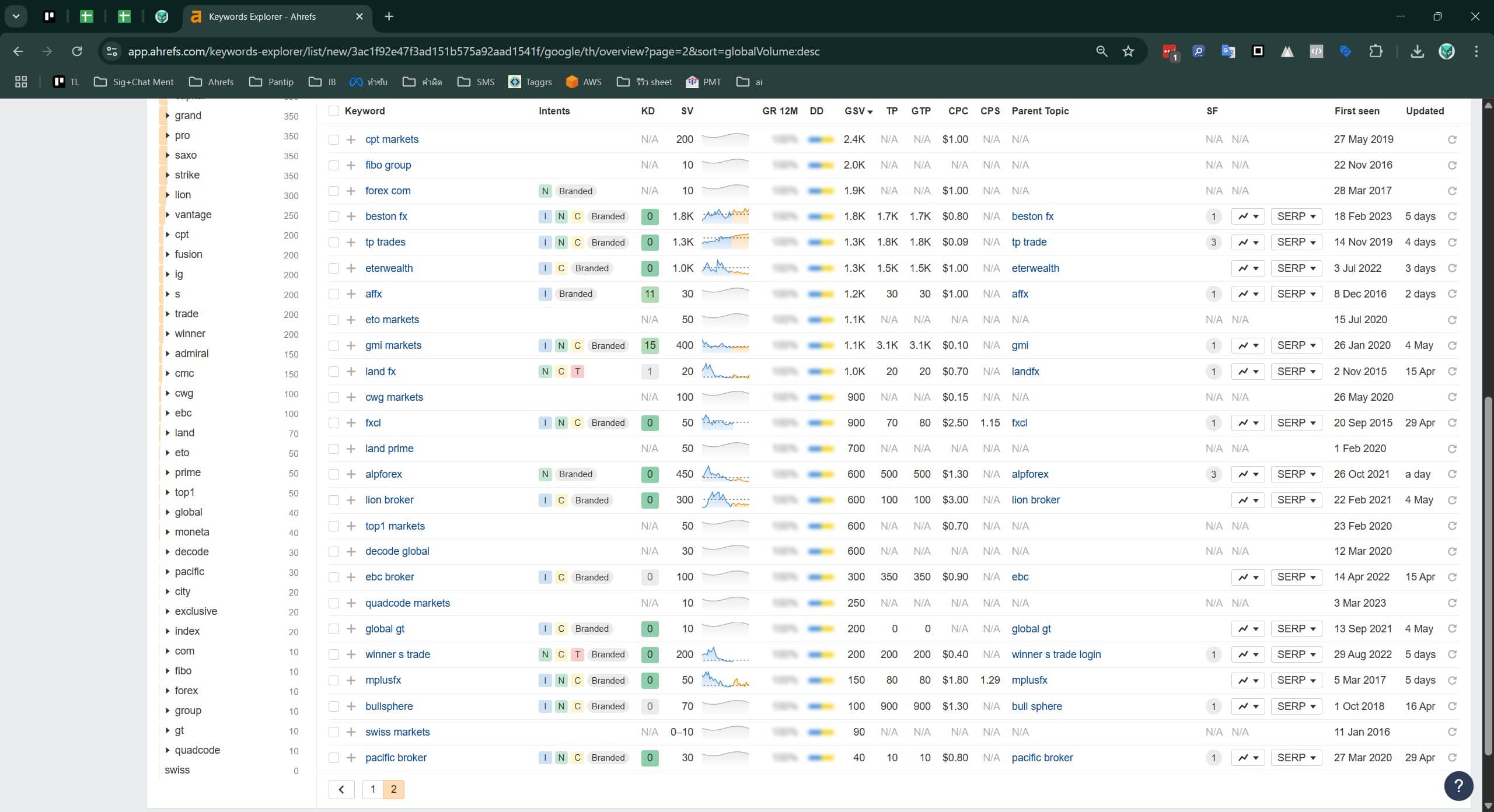
Task: Expand the vantage term in sidebar
Action: click(167, 215)
